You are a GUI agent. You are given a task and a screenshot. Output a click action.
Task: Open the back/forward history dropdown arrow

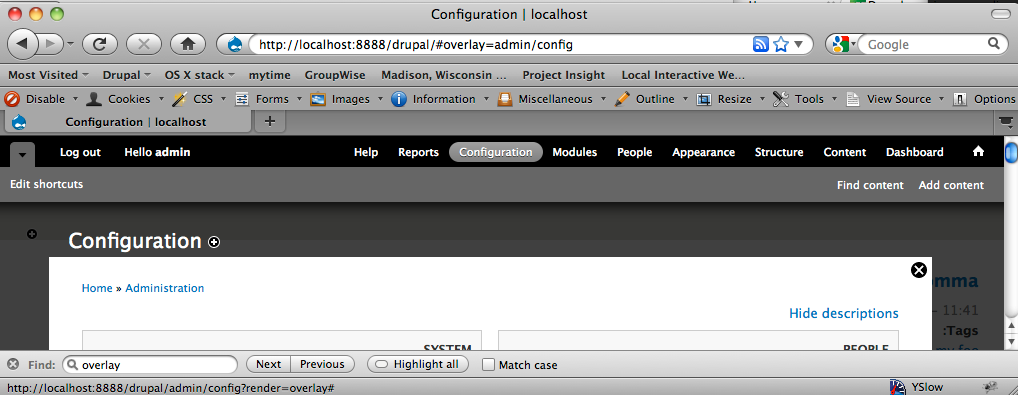(70, 44)
